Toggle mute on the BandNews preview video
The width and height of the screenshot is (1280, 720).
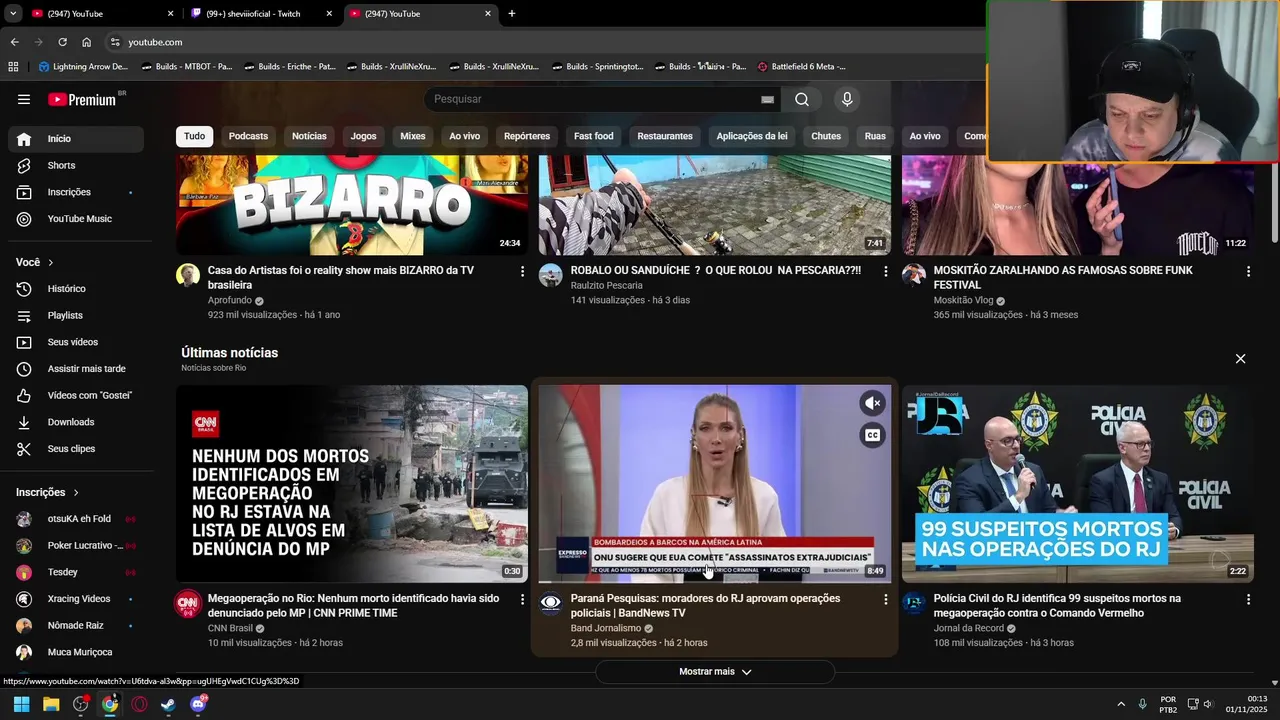[873, 403]
